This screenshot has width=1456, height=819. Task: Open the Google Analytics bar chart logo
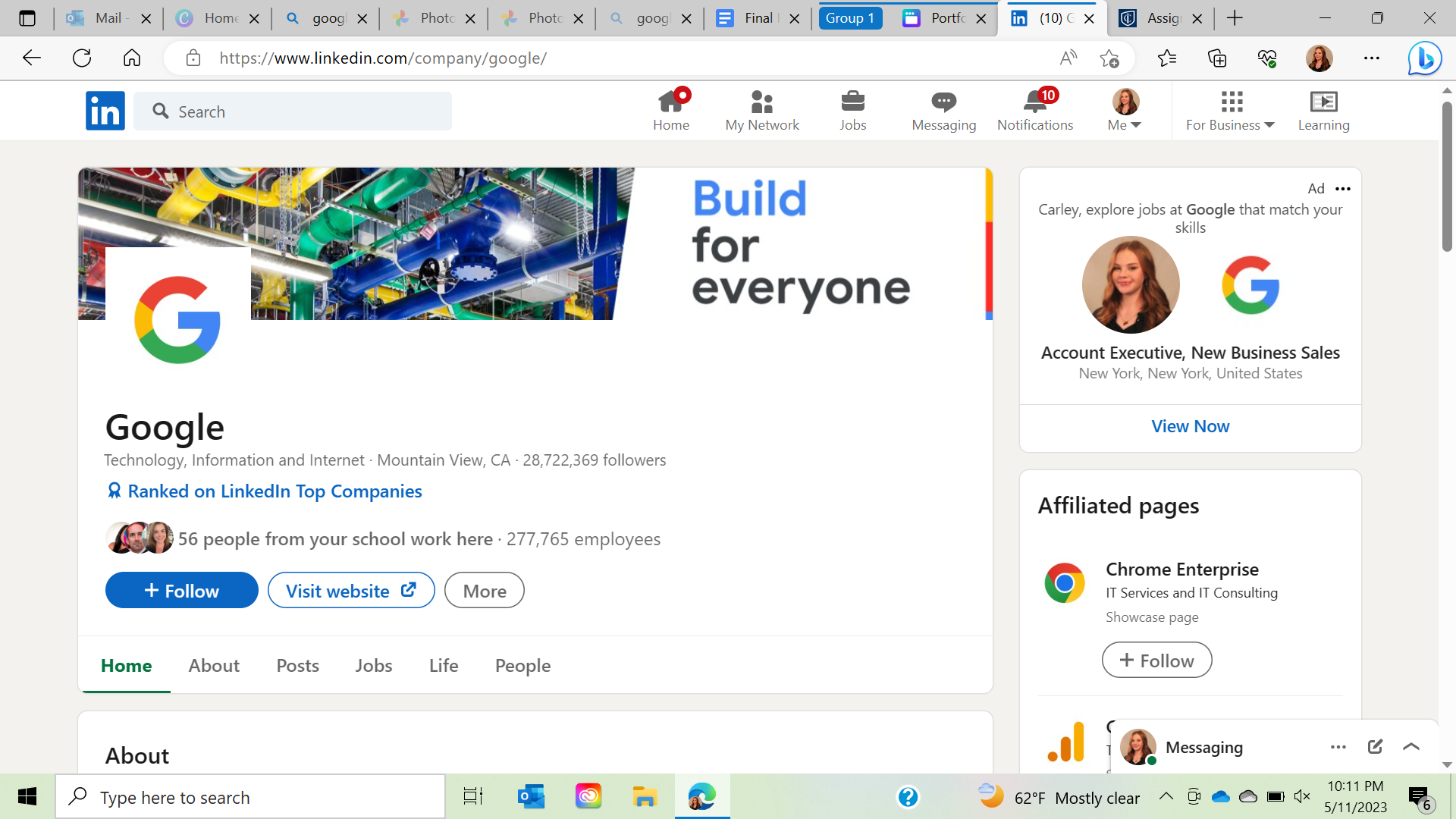pyautogui.click(x=1065, y=741)
